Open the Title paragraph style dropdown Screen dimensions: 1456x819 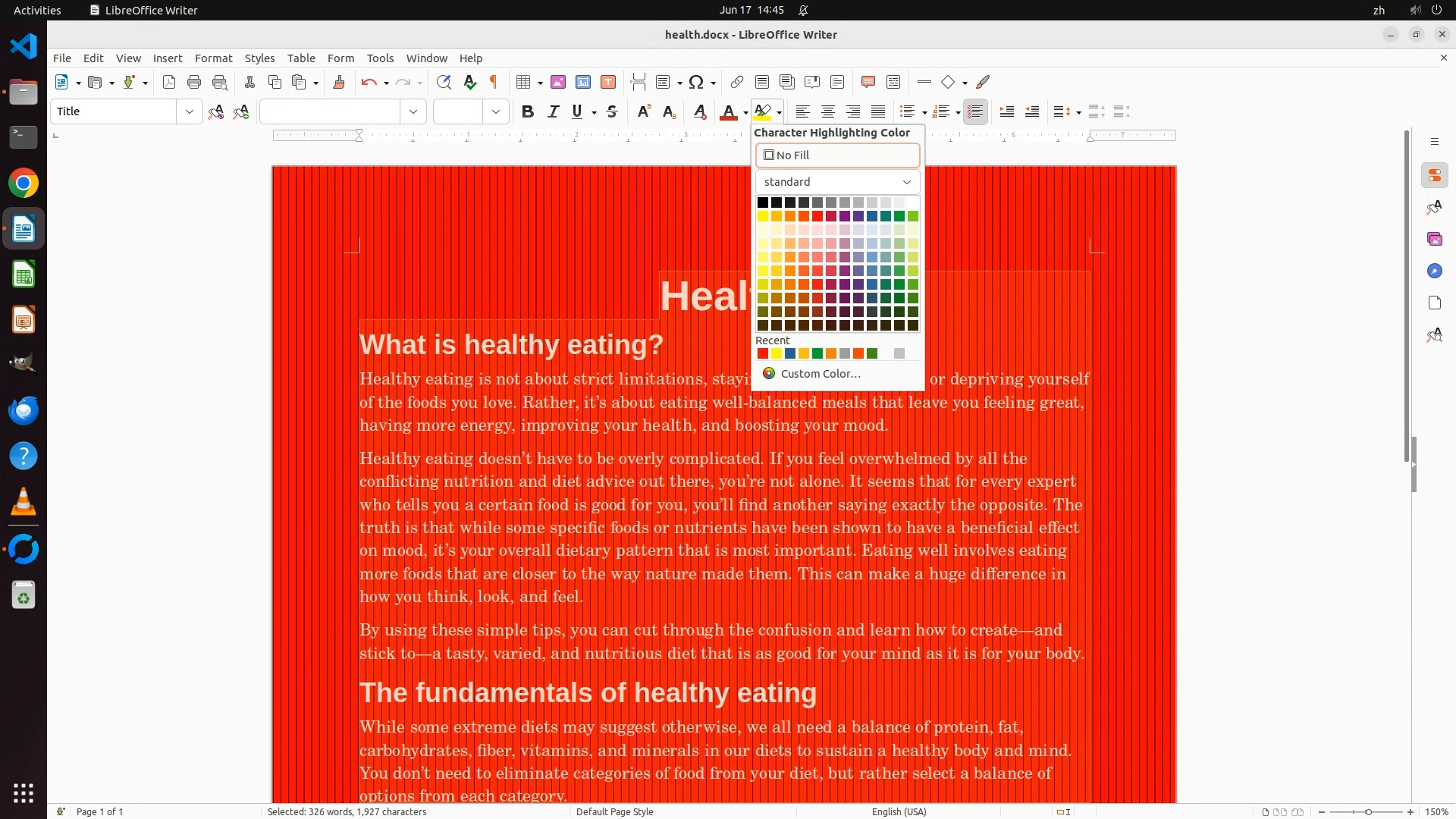coord(190,112)
